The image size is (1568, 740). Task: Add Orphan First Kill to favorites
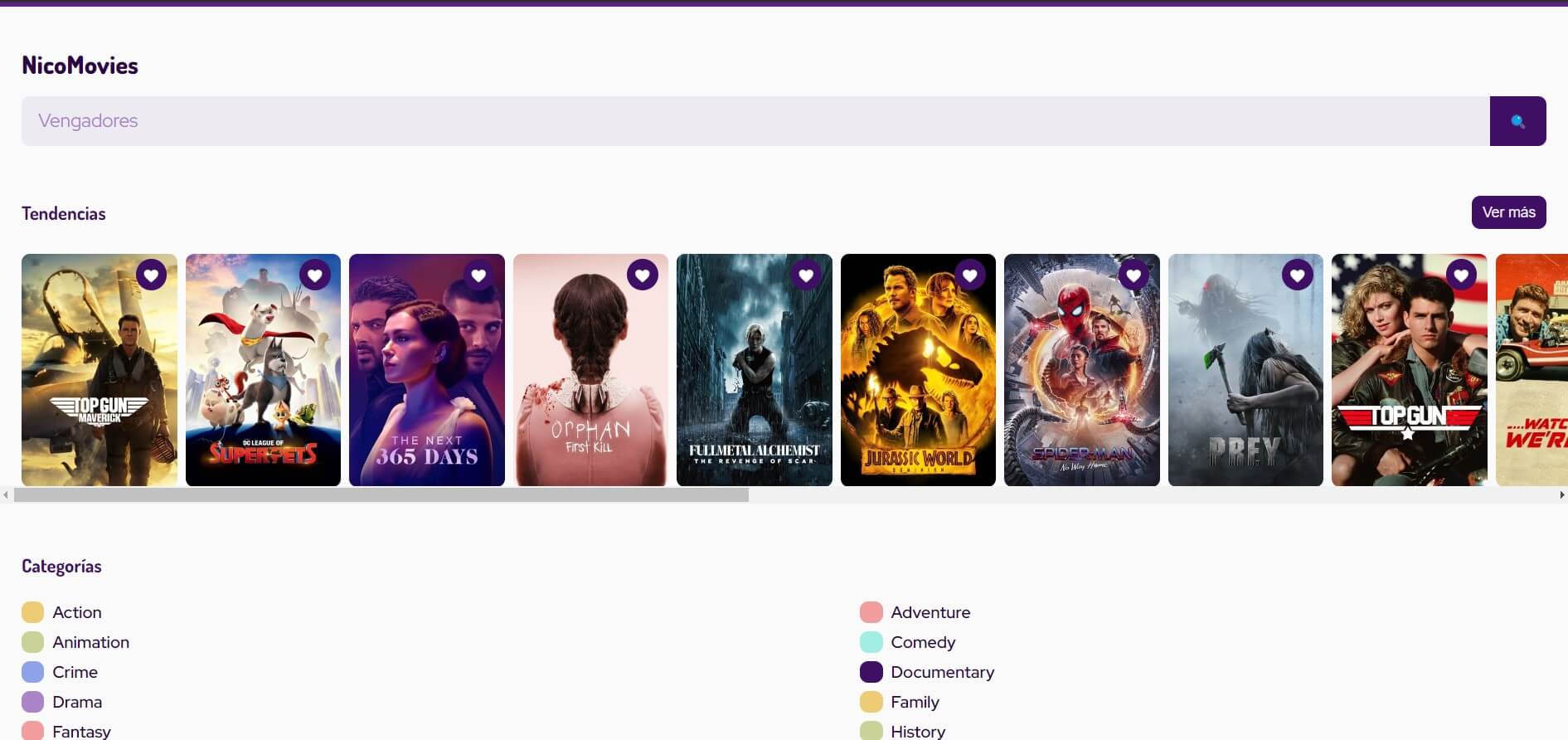pos(643,275)
